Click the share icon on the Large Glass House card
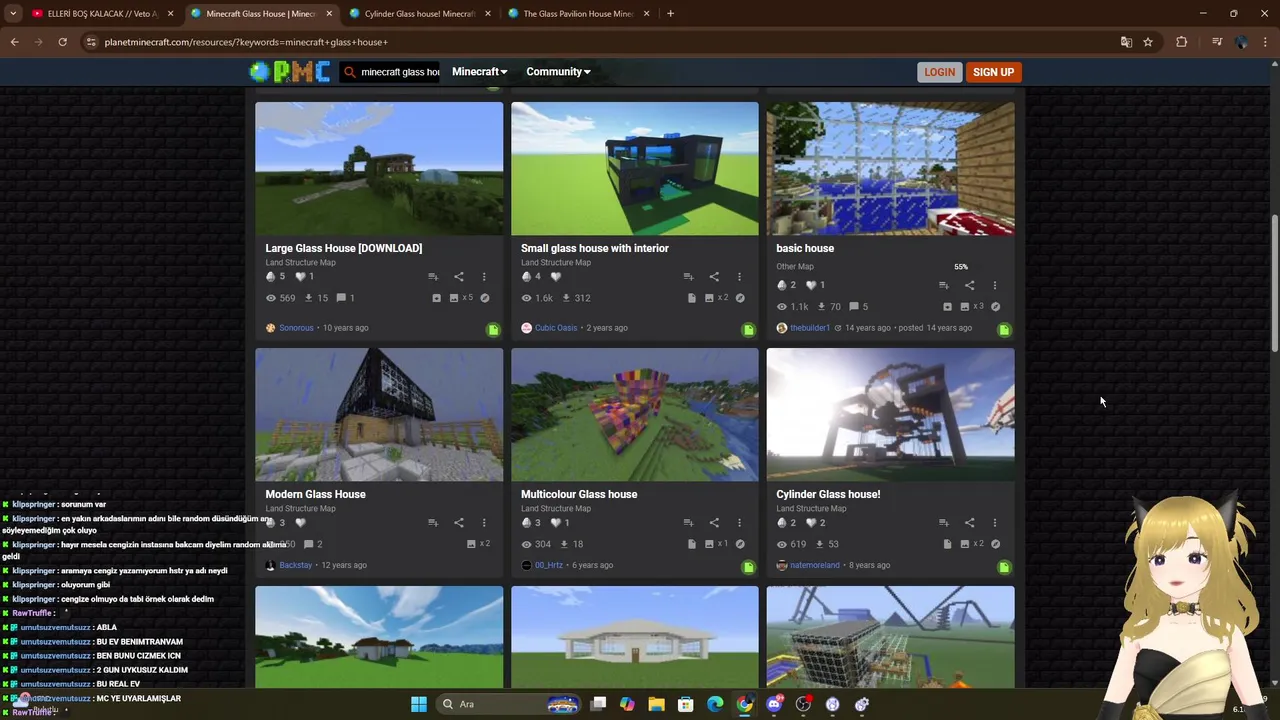Viewport: 1280px width, 720px height. pos(459,277)
